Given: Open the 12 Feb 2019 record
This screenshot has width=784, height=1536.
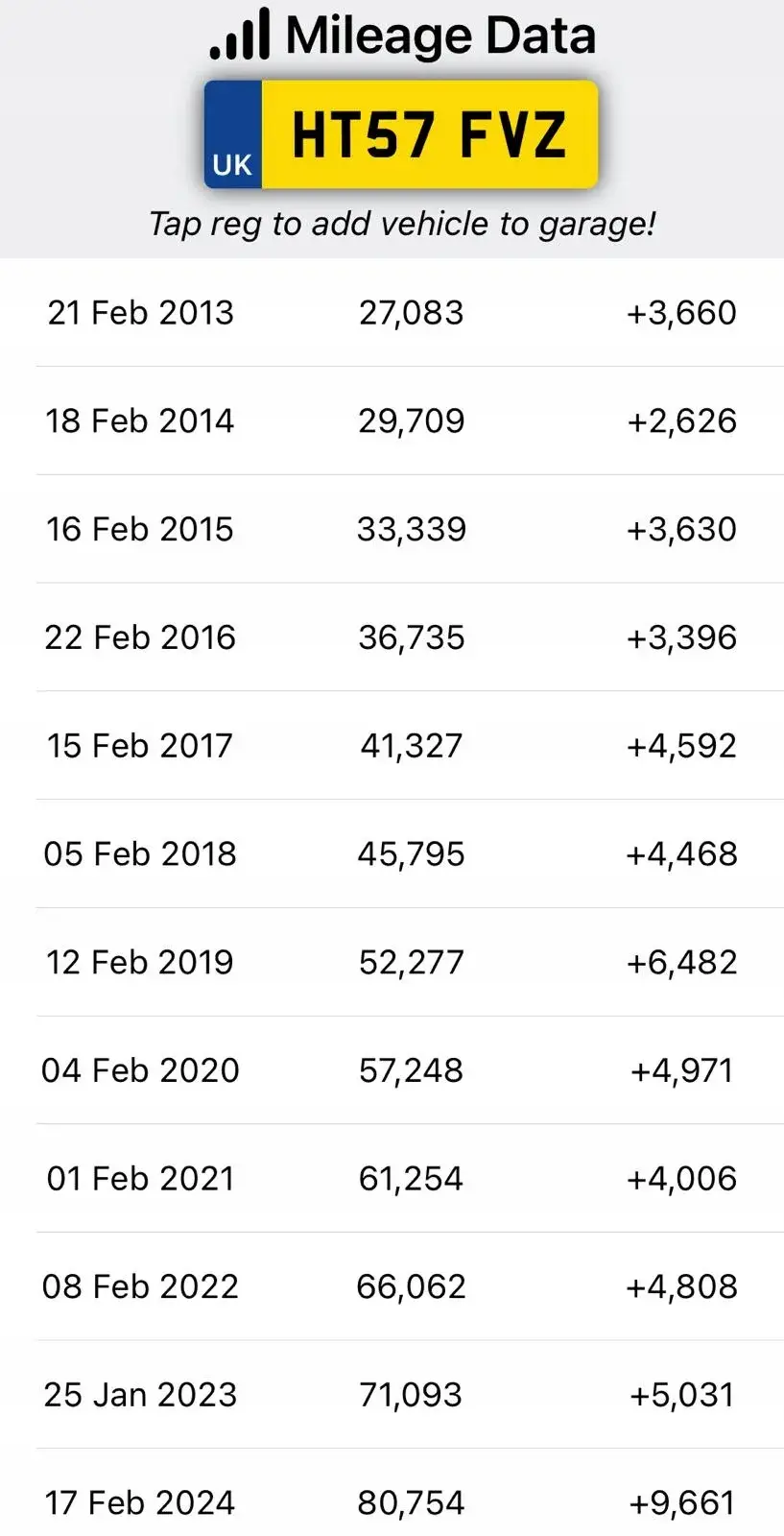Looking at the screenshot, I should click(140, 962).
